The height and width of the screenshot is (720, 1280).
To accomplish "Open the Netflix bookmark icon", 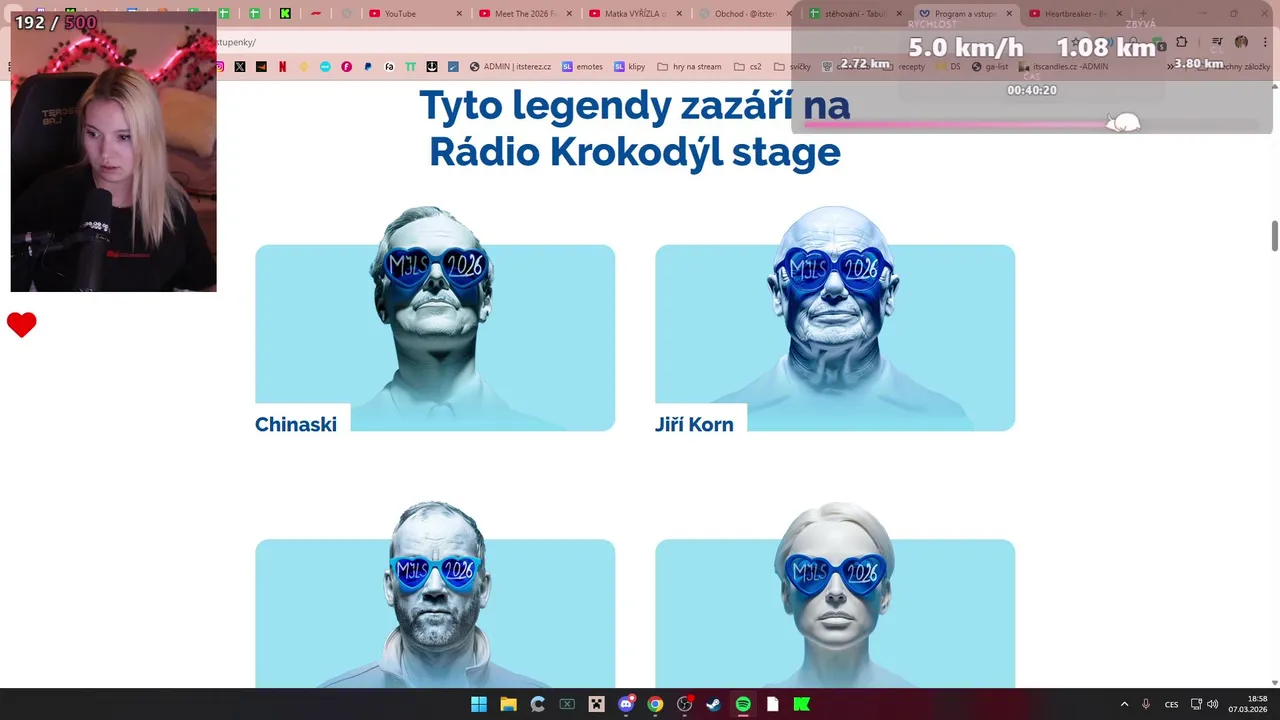I will pyautogui.click(x=282, y=67).
